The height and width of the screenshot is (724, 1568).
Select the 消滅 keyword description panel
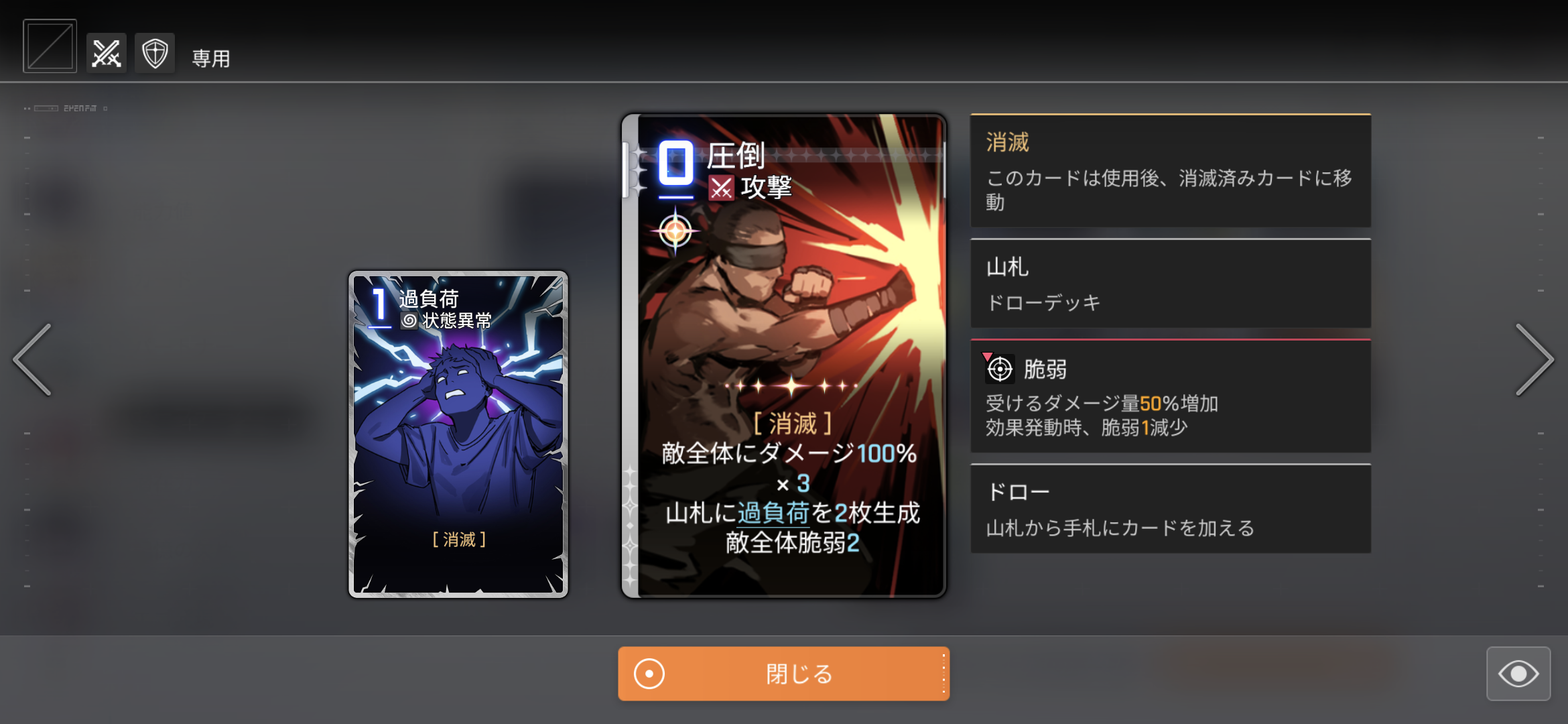pos(1171,170)
